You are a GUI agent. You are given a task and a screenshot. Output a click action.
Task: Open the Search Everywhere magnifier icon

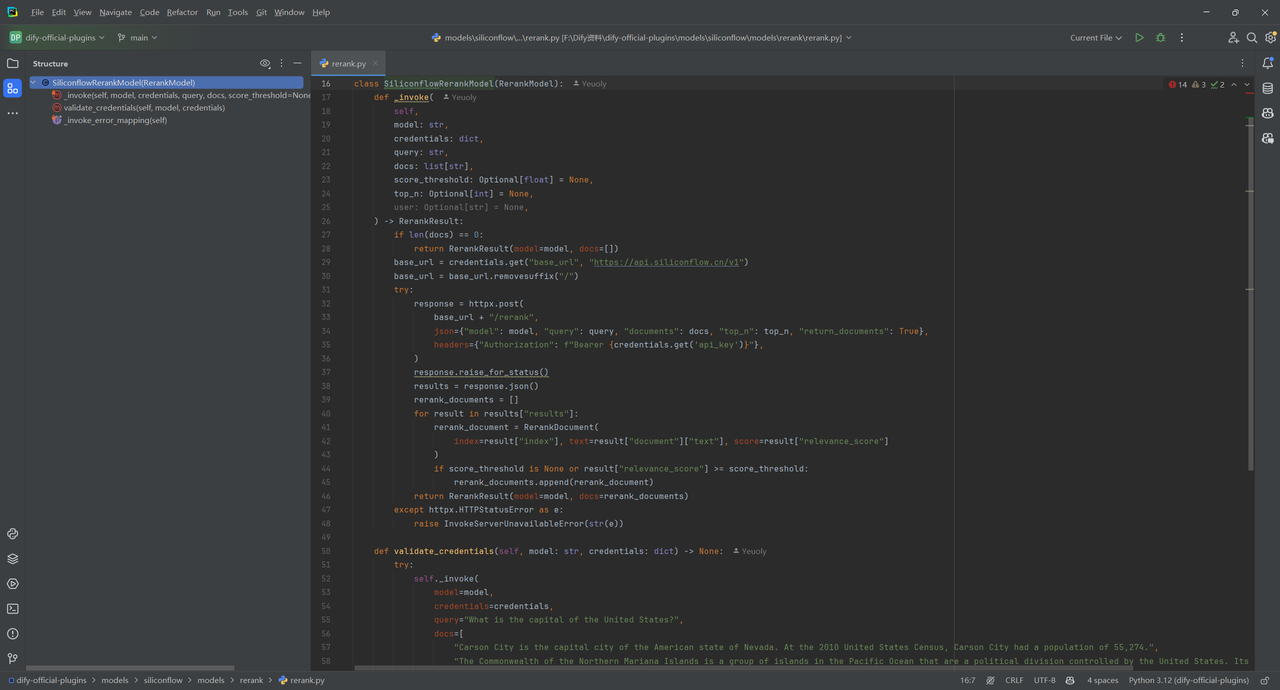[x=1252, y=38]
